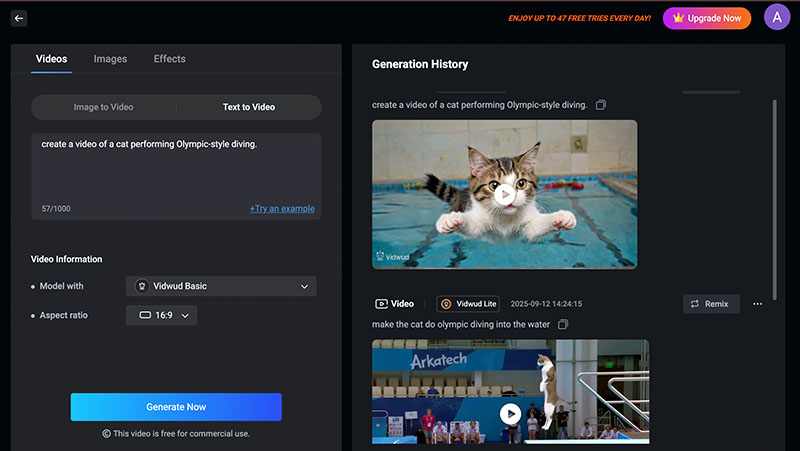Click the Remix button
The height and width of the screenshot is (451, 800).
pos(711,304)
